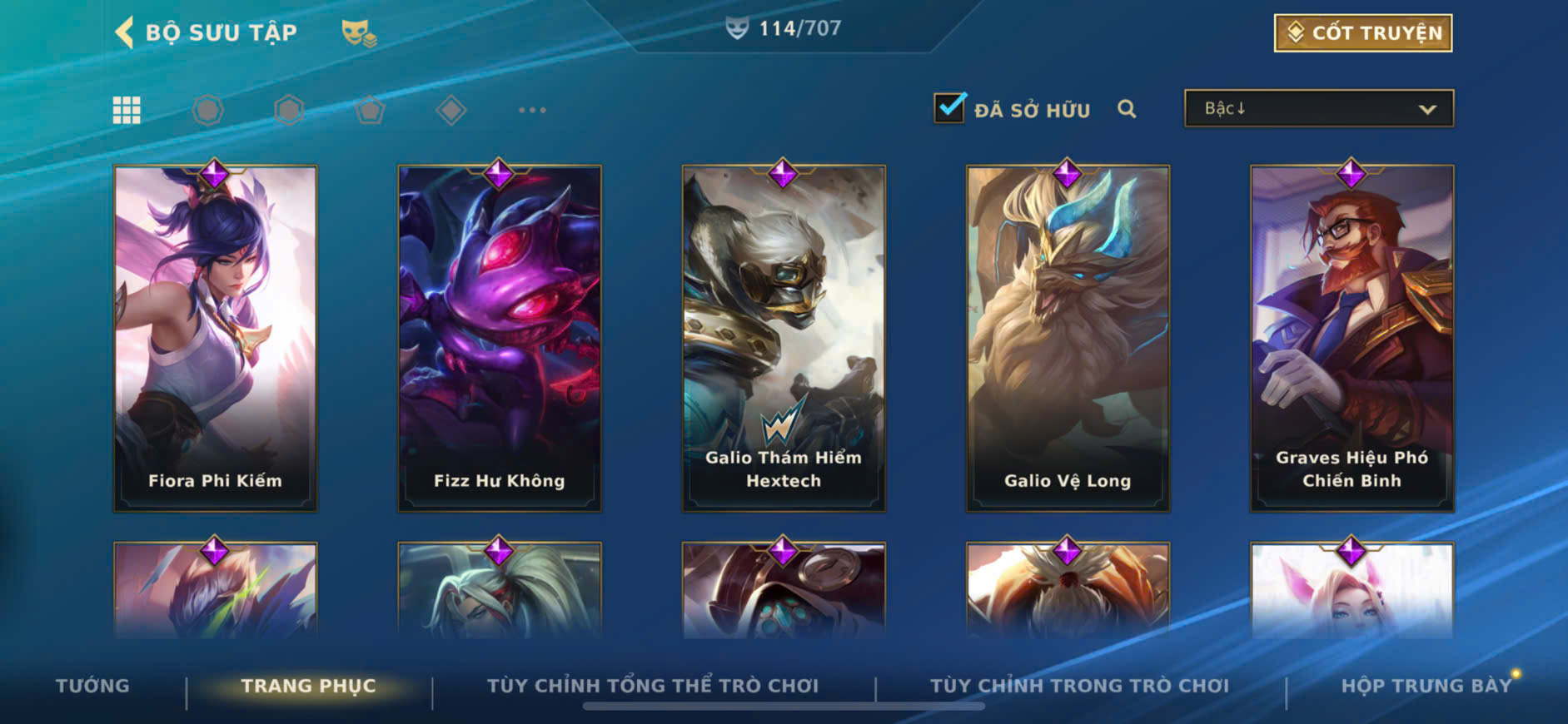Open more filters via three dots
Screen dimensions: 1568x724
532,110
